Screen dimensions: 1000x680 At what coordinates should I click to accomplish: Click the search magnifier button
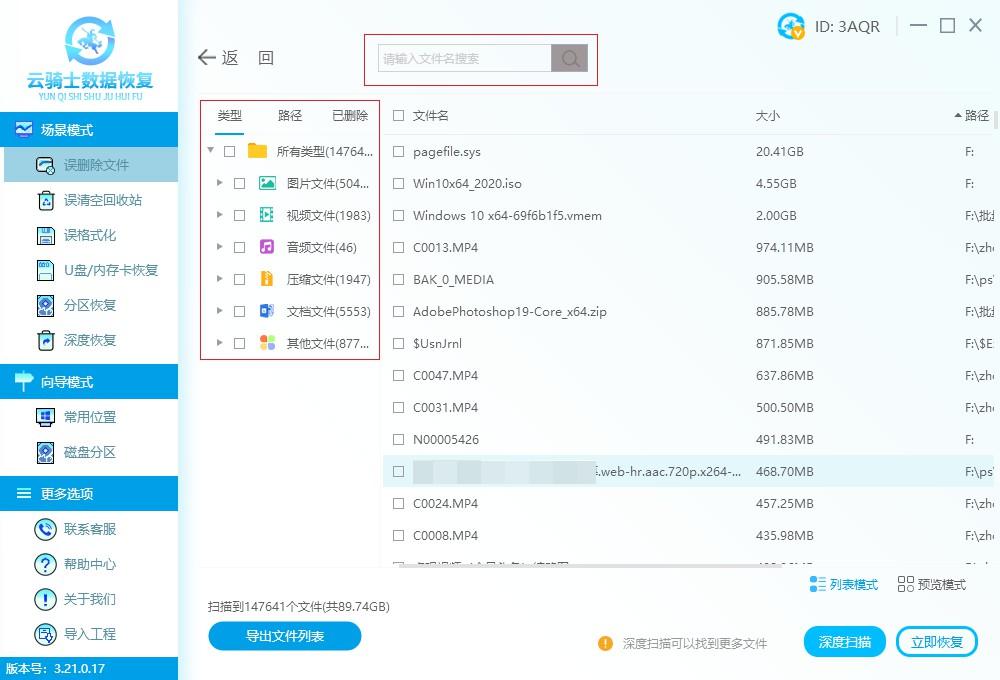coord(570,59)
